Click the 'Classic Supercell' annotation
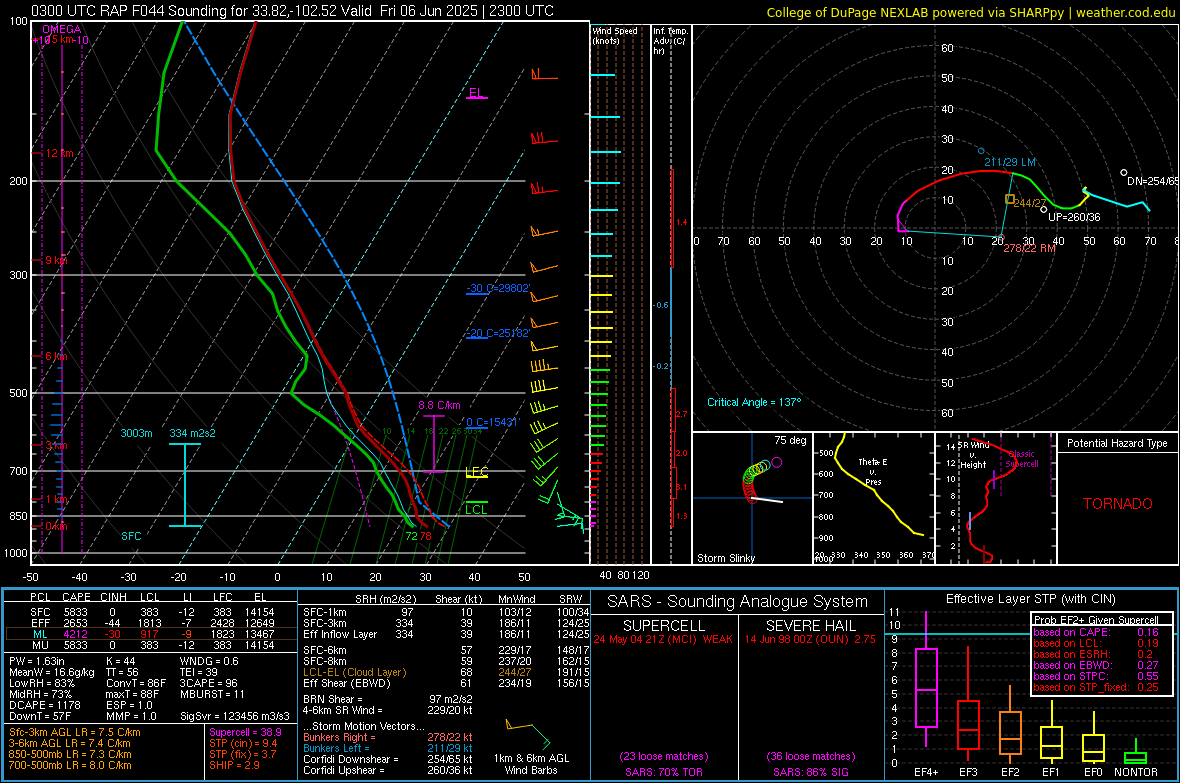 click(1022, 459)
